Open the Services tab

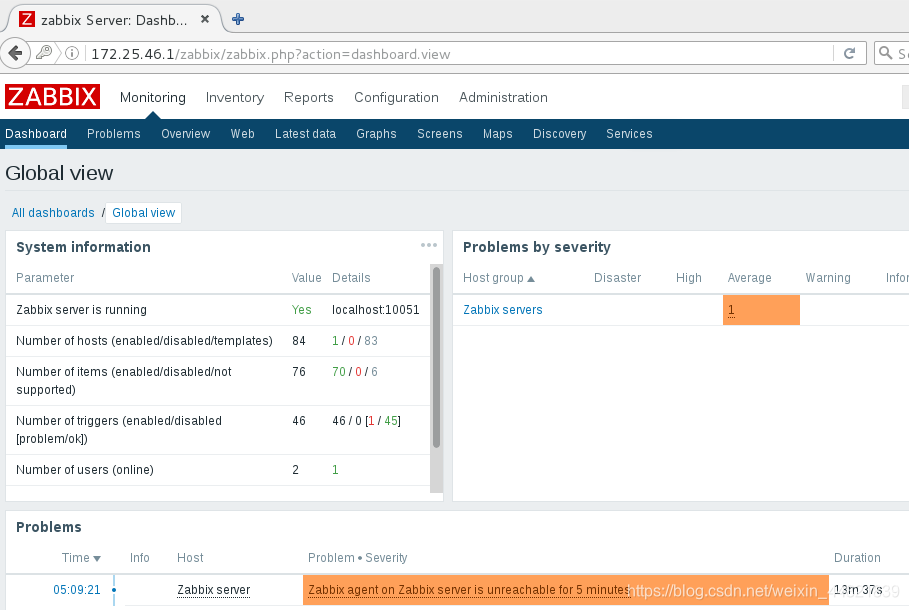click(629, 133)
